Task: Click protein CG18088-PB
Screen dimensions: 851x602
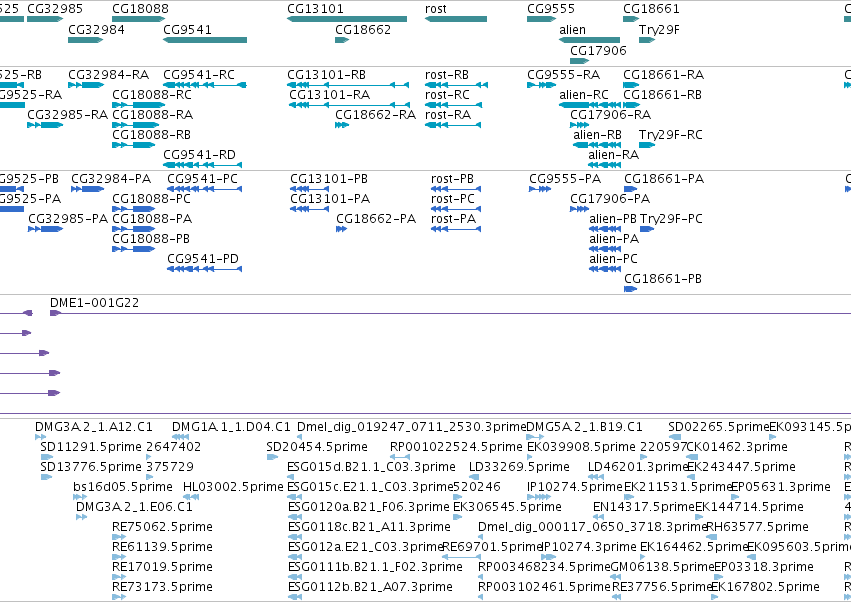Action: (151, 239)
